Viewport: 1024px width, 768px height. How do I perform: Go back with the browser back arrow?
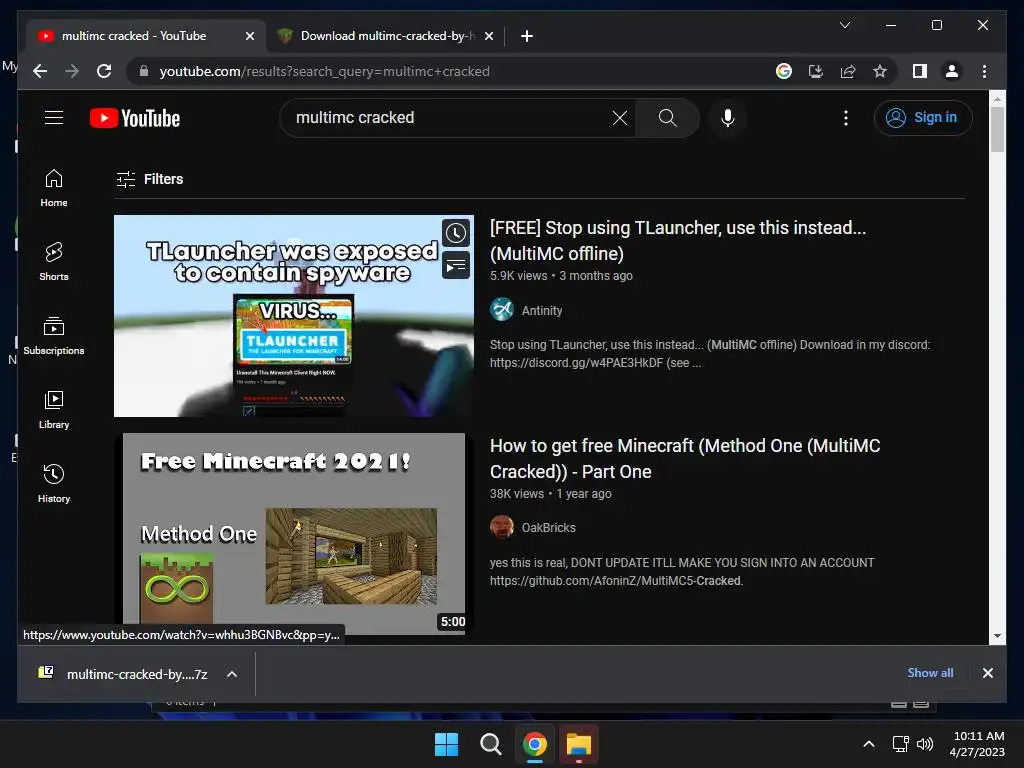point(40,71)
